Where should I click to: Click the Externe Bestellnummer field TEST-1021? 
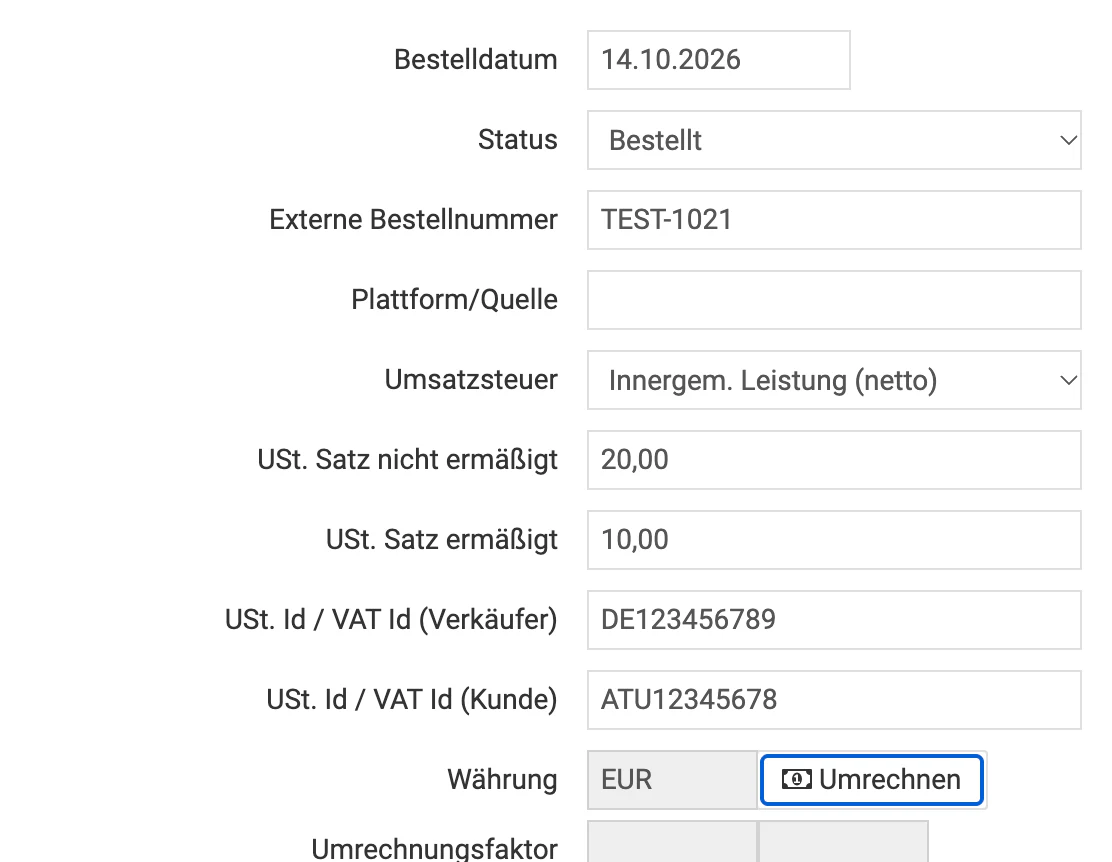pyautogui.click(x=834, y=220)
